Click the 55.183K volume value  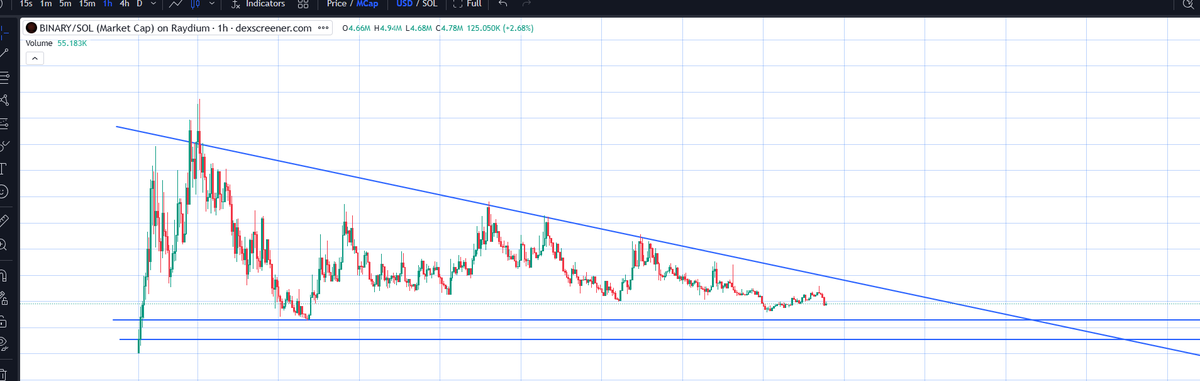71,44
